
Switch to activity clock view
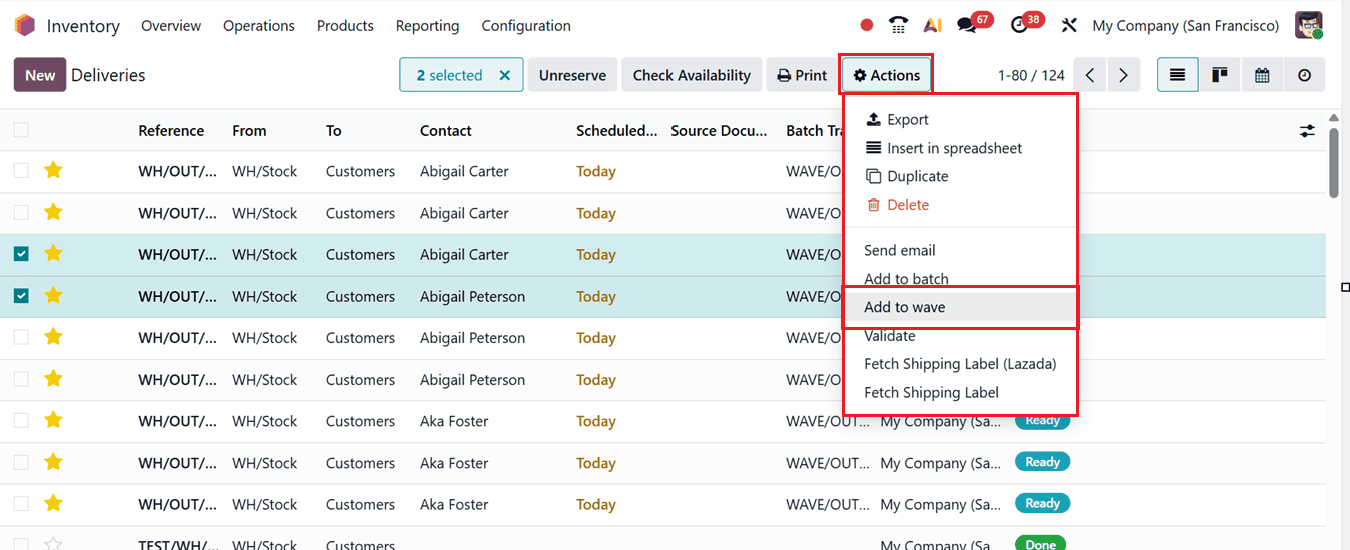pyautogui.click(x=1304, y=75)
